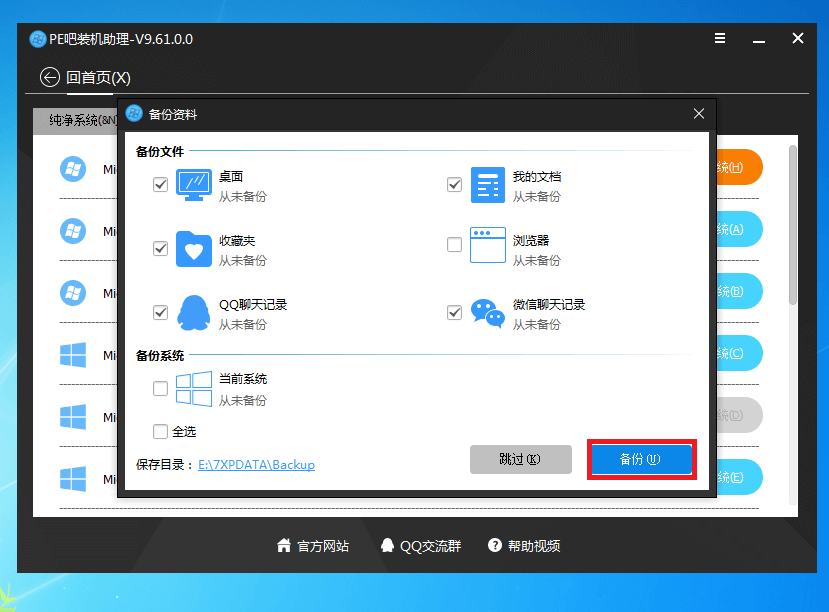Viewport: 829px width, 612px height.
Task: Open the E:\7XPDATA\Backup save directory link
Action: click(x=256, y=465)
